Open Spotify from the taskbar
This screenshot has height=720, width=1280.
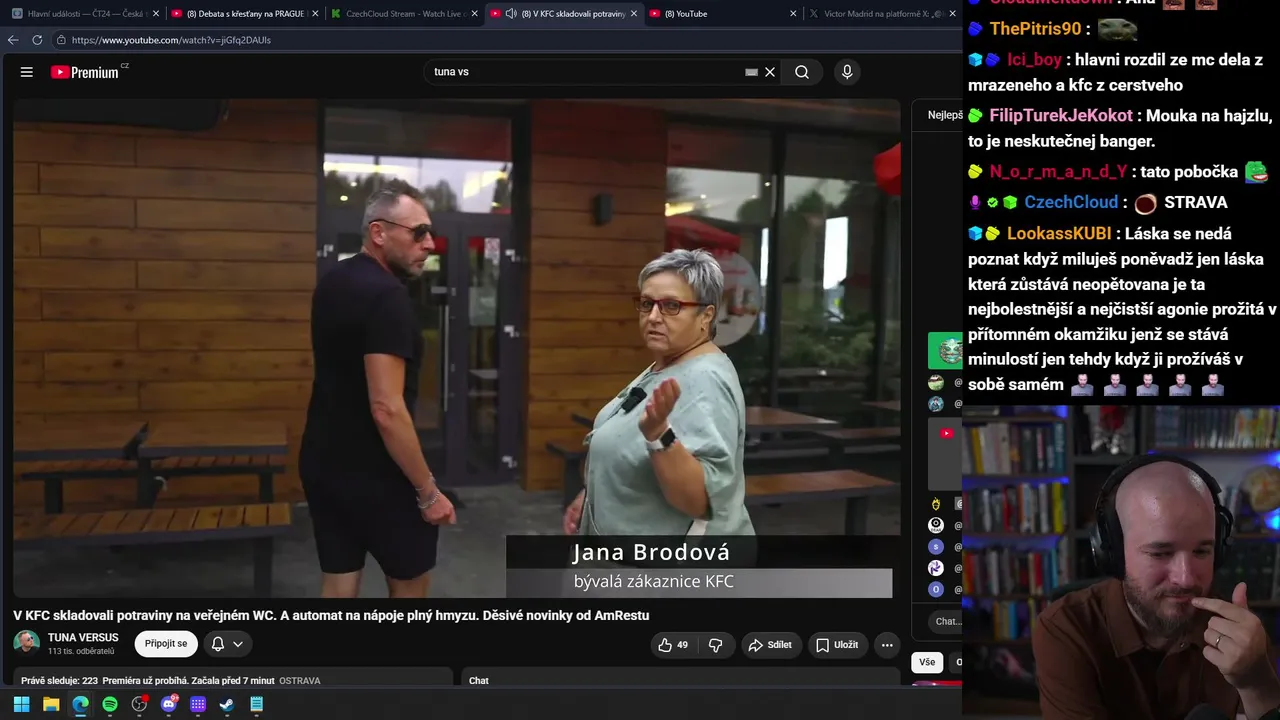coord(110,704)
